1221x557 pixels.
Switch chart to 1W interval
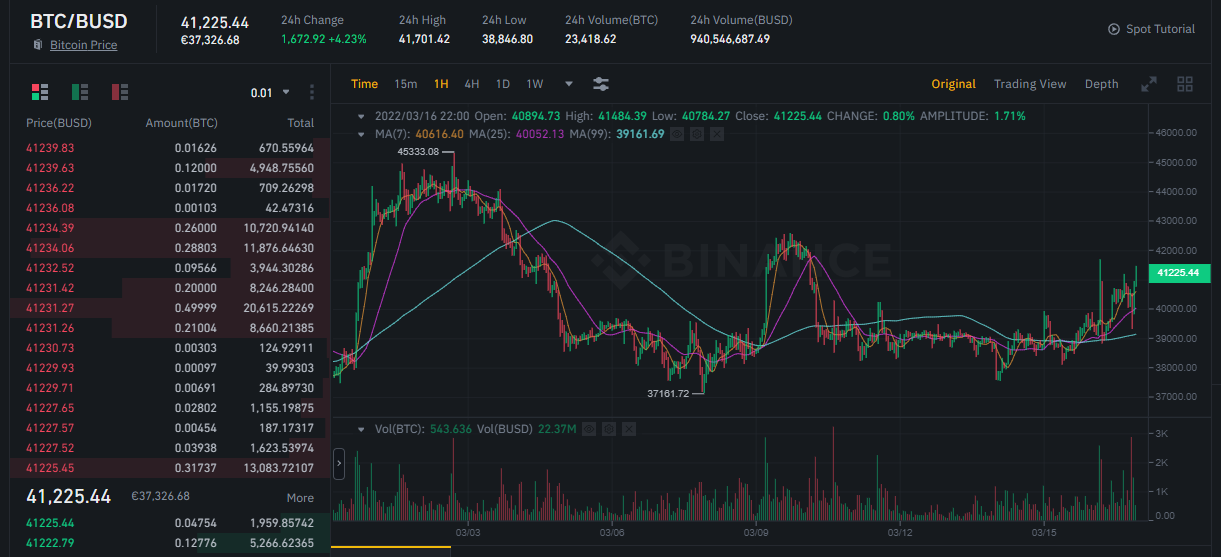click(x=535, y=84)
